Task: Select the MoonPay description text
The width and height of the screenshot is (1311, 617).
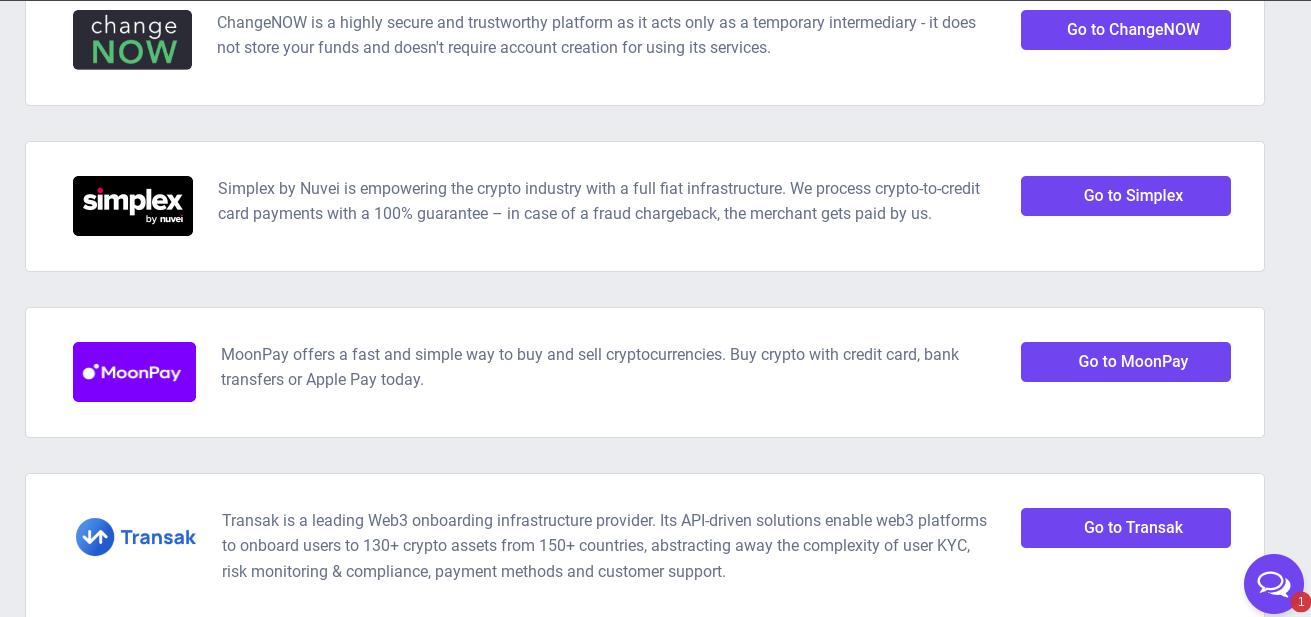Action: (x=590, y=367)
